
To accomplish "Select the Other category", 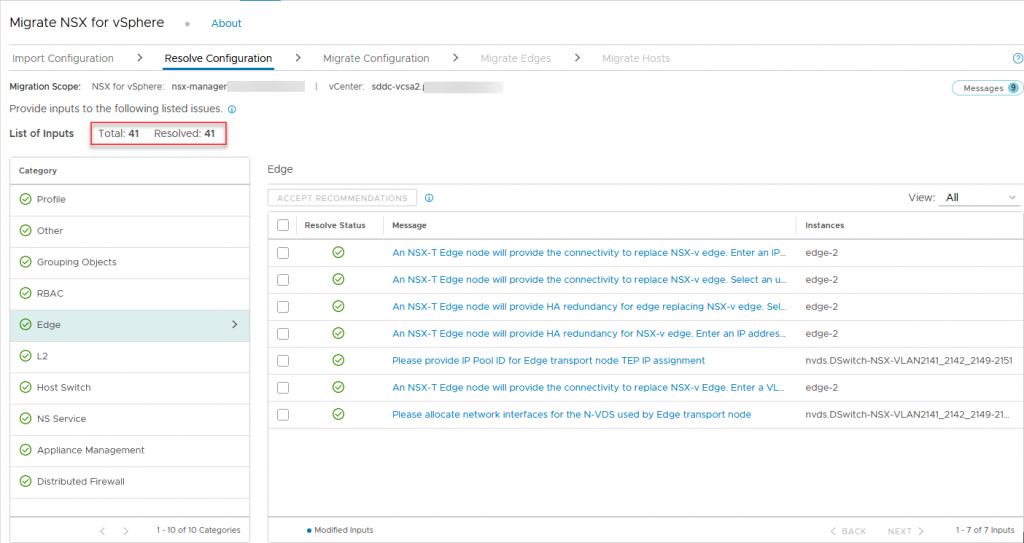I will (129, 231).
